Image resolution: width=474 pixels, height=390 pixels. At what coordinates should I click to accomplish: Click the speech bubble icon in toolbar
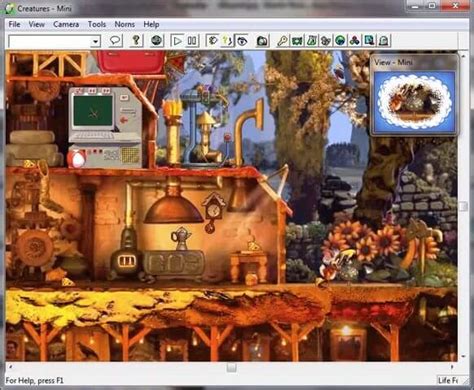pyautogui.click(x=115, y=41)
